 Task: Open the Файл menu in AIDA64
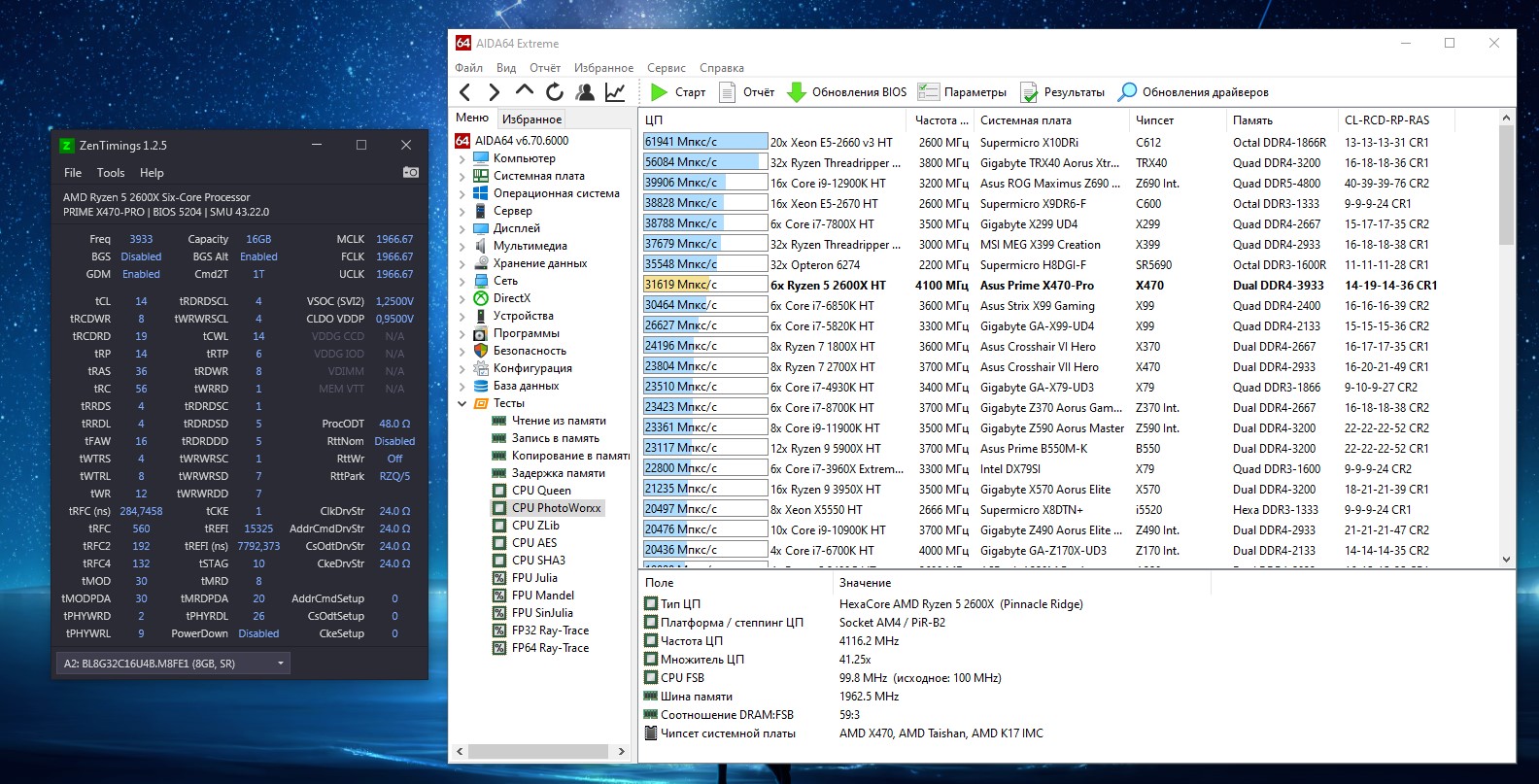click(x=469, y=68)
